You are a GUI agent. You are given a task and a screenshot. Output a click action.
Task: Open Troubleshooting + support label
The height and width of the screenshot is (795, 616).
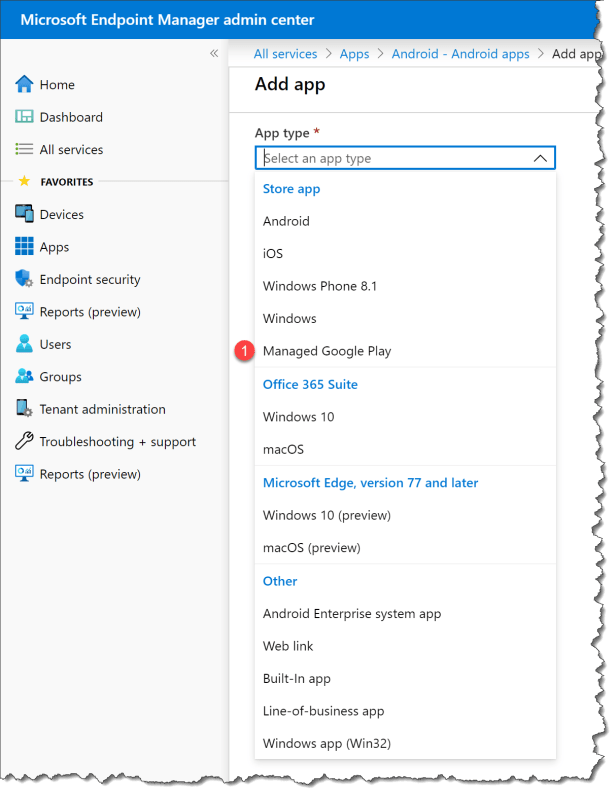[x=118, y=442]
